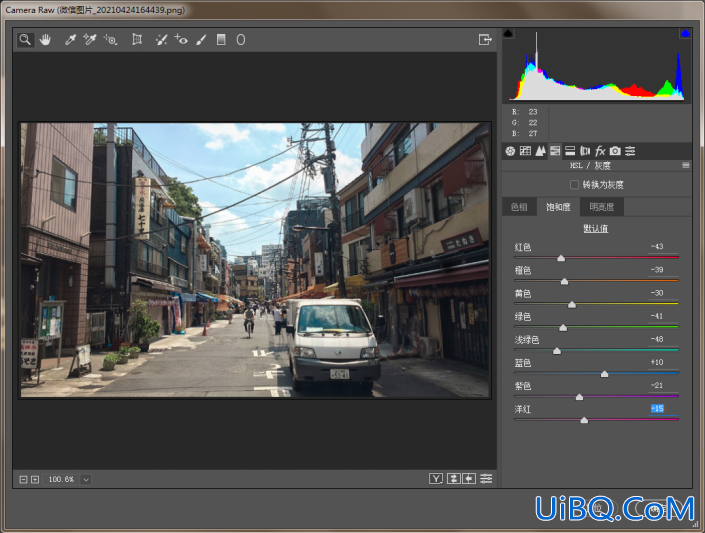Click the 洋红 saturation slider handle
Screen dimensions: 705x533
click(x=584, y=421)
